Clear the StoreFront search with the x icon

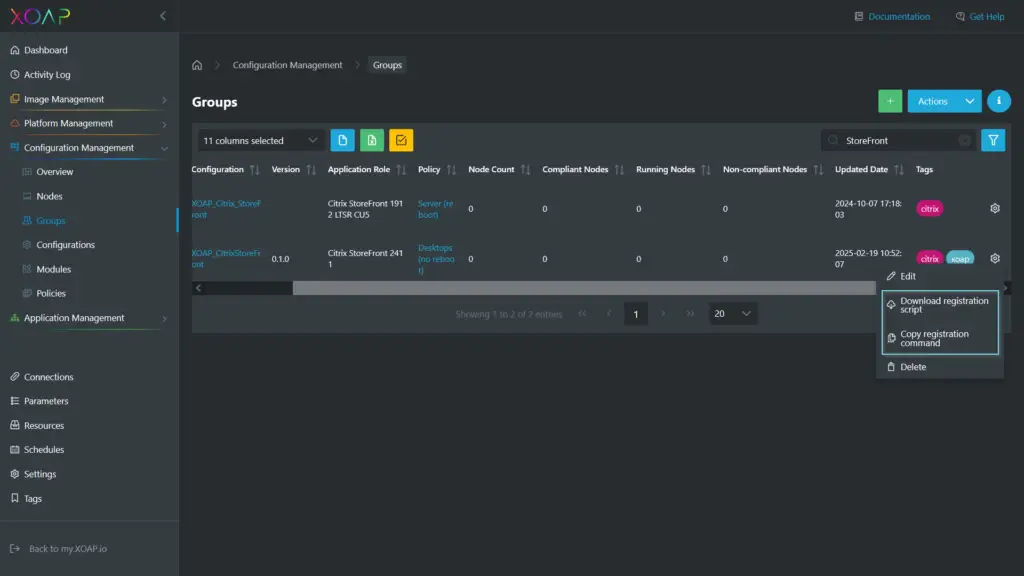point(962,140)
